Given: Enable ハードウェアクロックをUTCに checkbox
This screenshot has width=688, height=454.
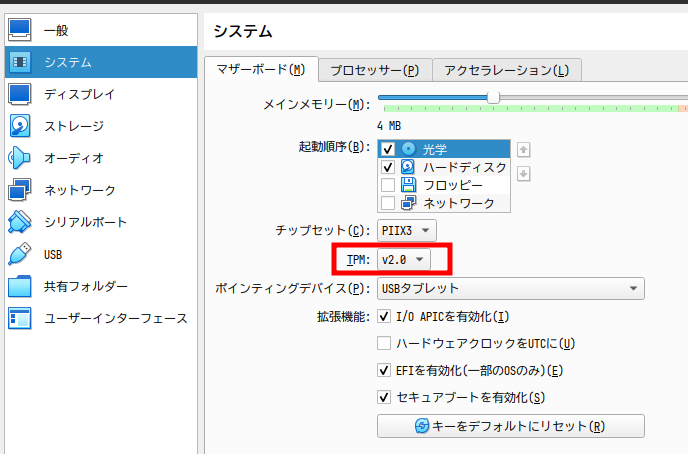Looking at the screenshot, I should click(x=384, y=344).
